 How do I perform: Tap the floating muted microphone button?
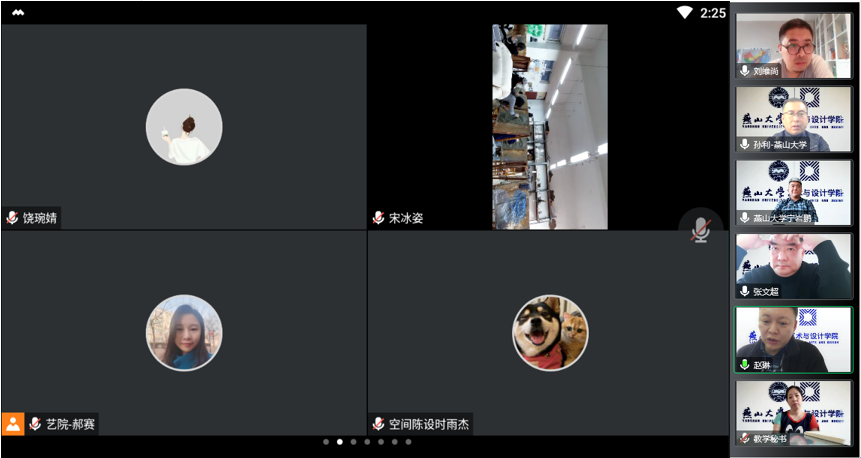(701, 229)
